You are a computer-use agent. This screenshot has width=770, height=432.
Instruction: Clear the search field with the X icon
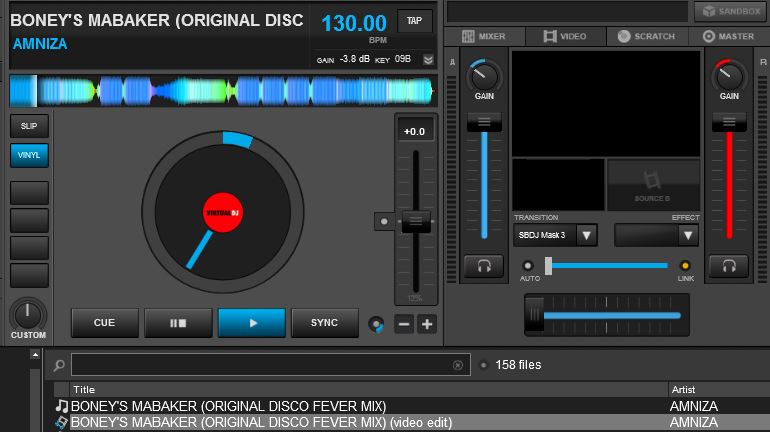point(458,365)
